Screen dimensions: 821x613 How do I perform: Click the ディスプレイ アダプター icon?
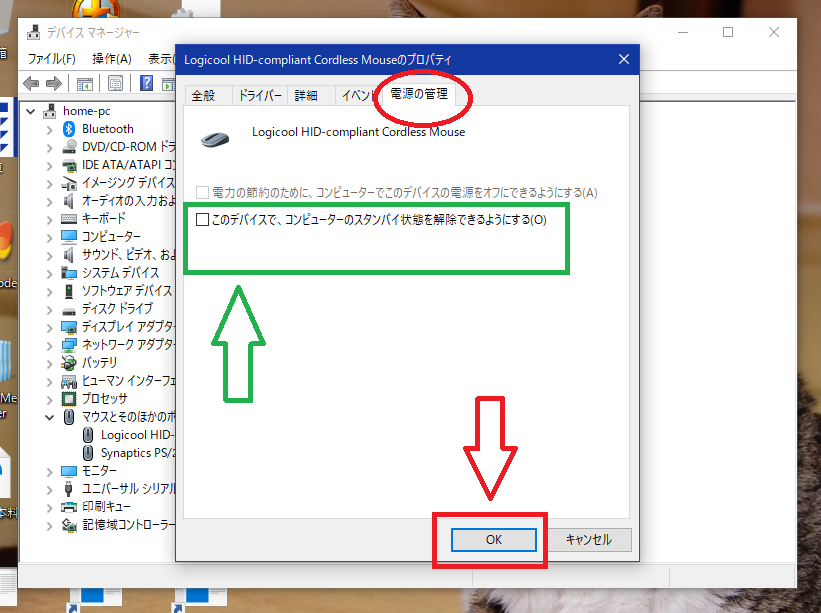click(x=69, y=327)
